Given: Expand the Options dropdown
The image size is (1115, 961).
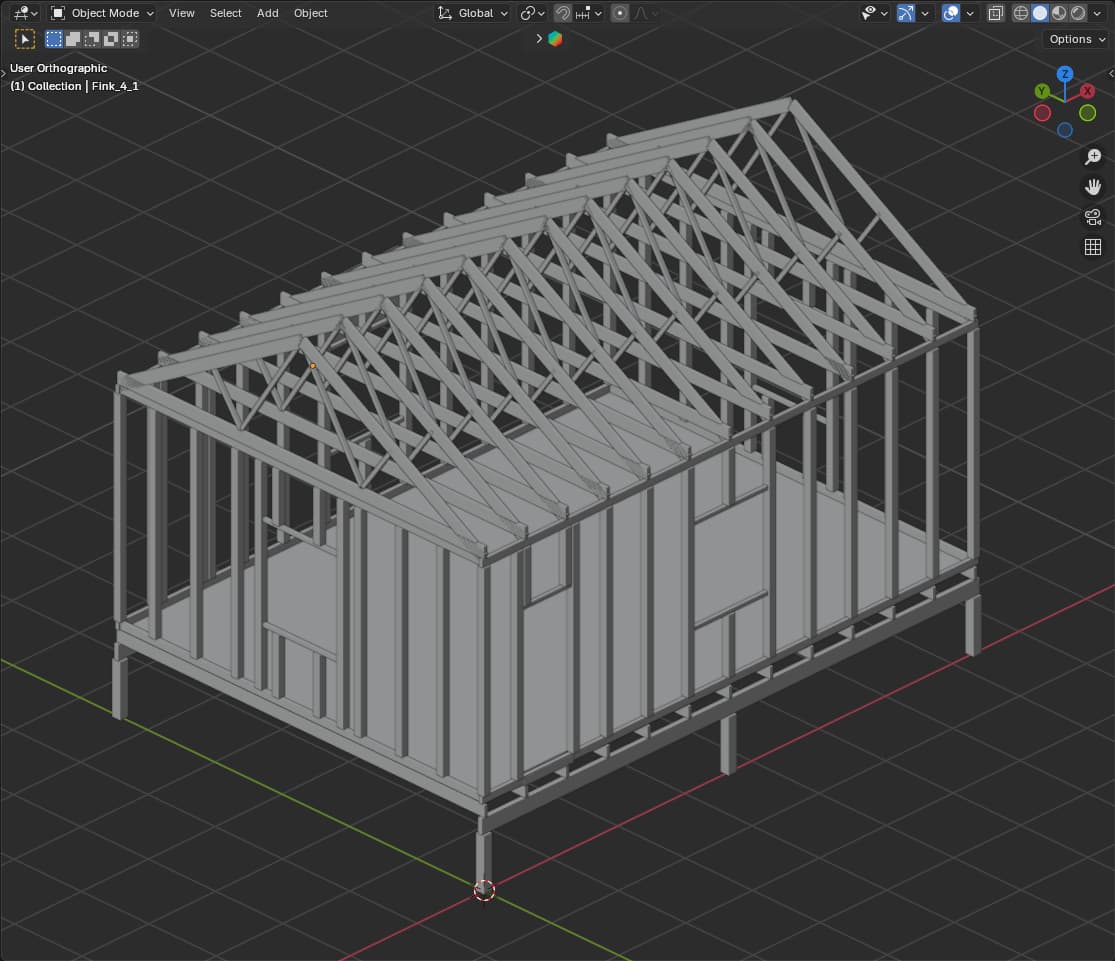Looking at the screenshot, I should click(x=1076, y=39).
